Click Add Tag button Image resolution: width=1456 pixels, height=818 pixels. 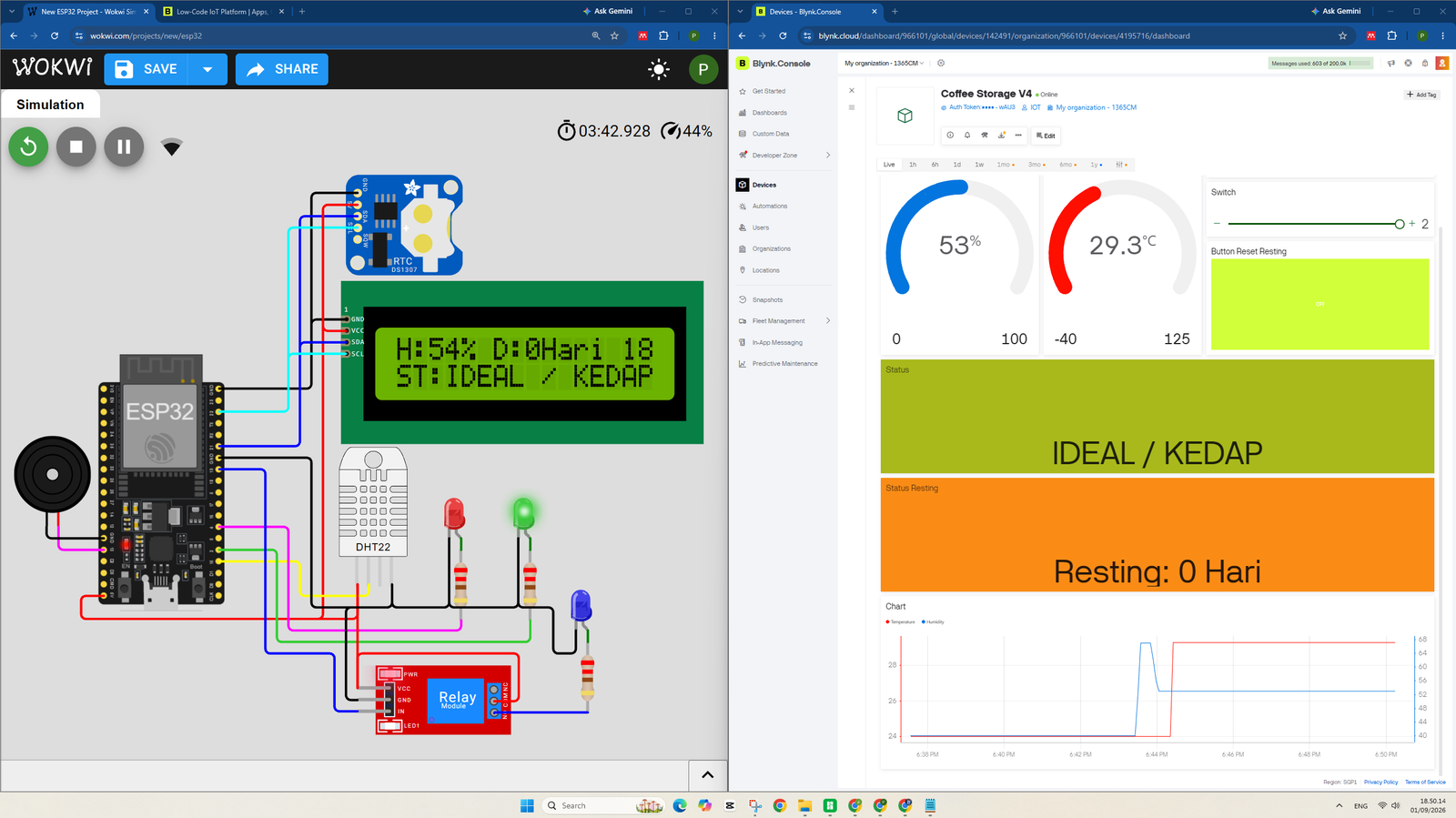pyautogui.click(x=1421, y=95)
